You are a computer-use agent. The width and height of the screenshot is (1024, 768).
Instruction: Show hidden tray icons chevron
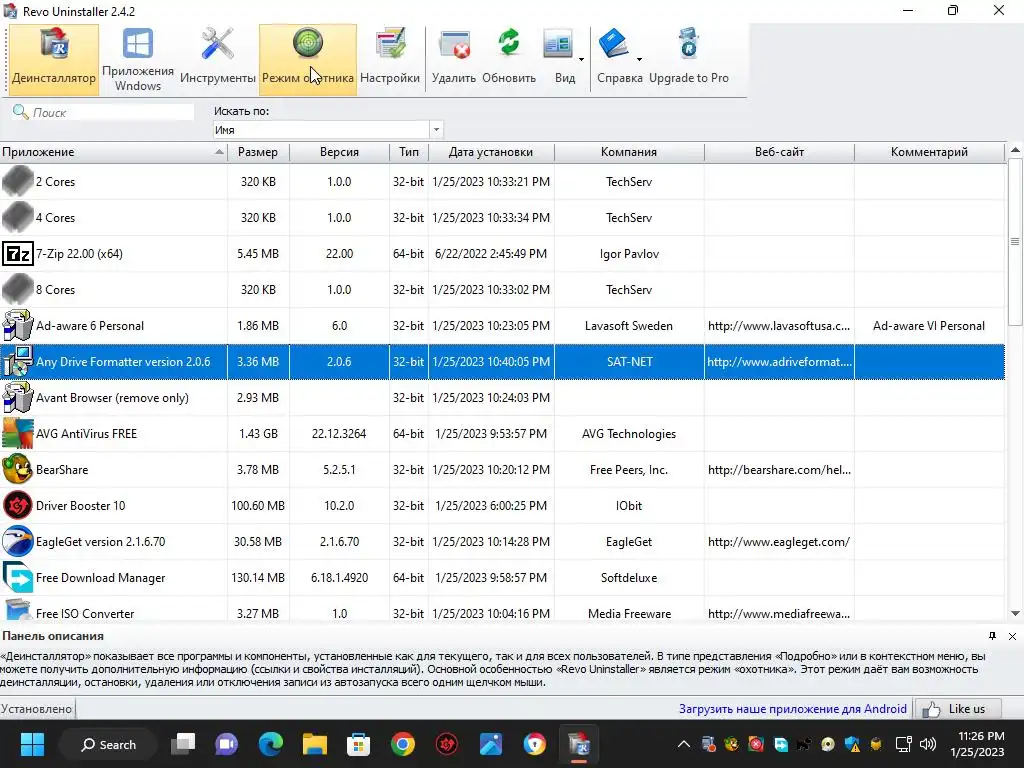684,744
